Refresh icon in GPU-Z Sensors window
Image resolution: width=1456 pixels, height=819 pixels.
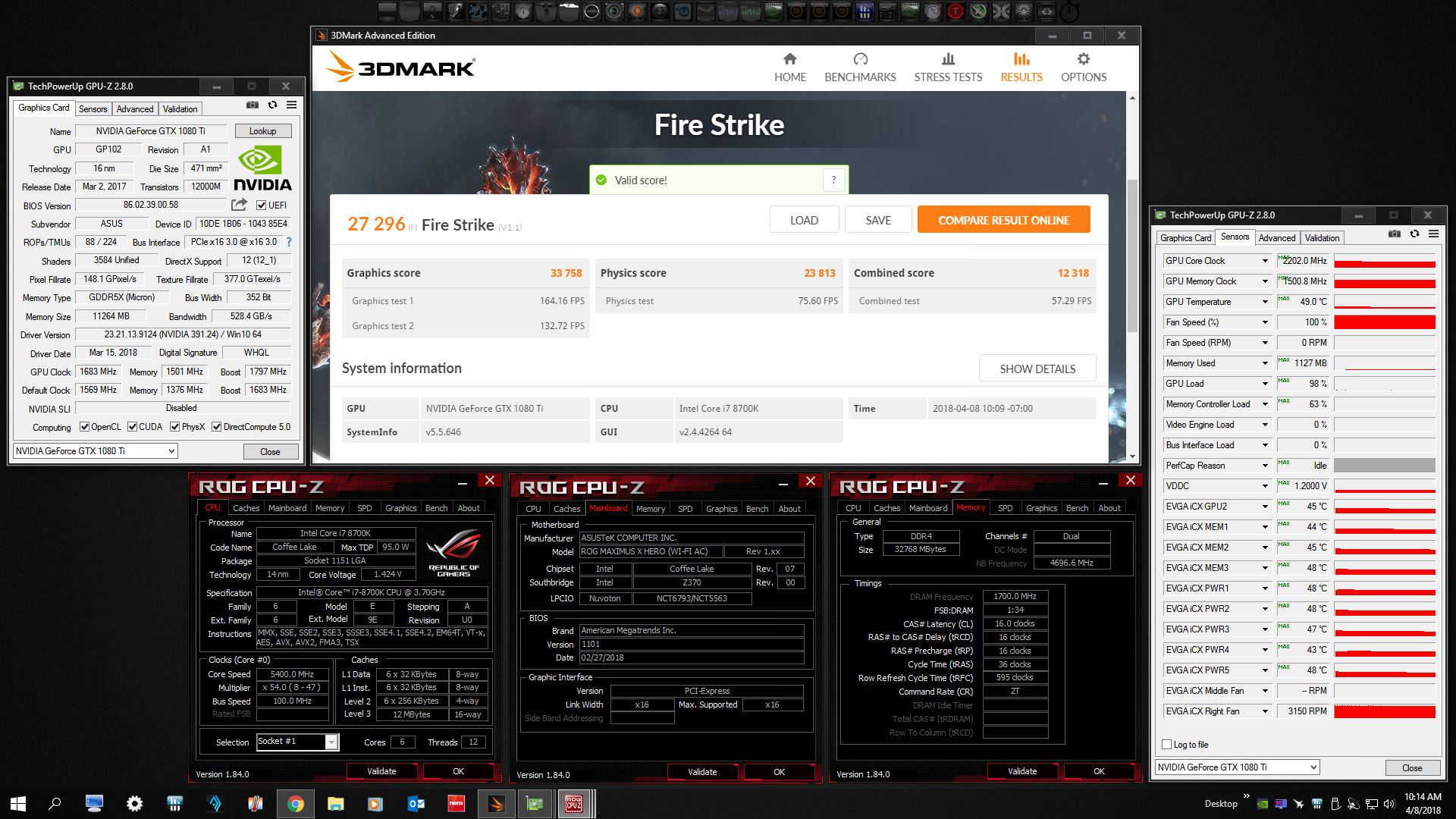(1414, 234)
